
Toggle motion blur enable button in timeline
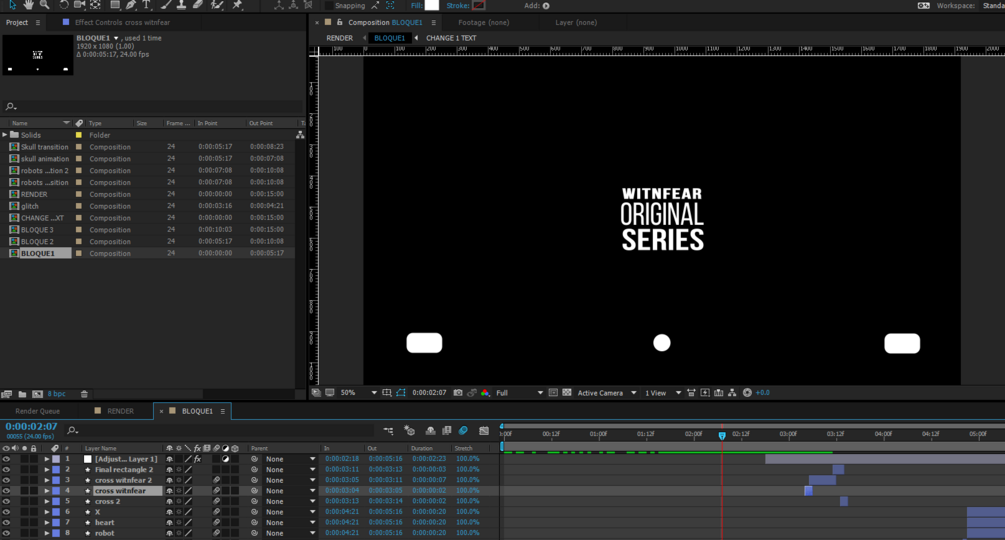click(463, 430)
